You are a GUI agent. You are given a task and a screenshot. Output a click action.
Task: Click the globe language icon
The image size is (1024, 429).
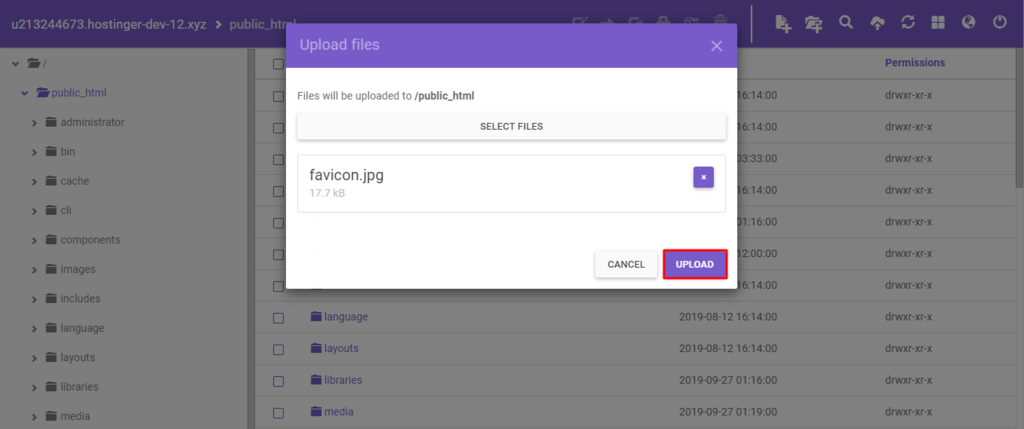coord(968,22)
